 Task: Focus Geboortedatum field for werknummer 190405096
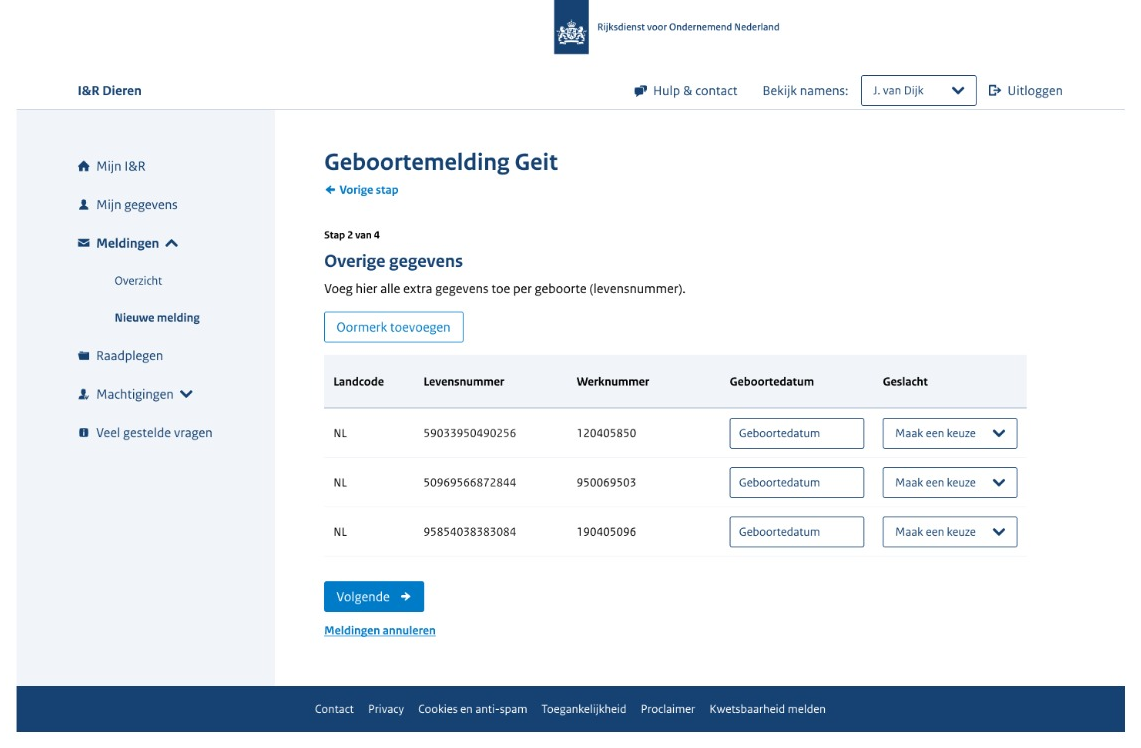point(797,532)
